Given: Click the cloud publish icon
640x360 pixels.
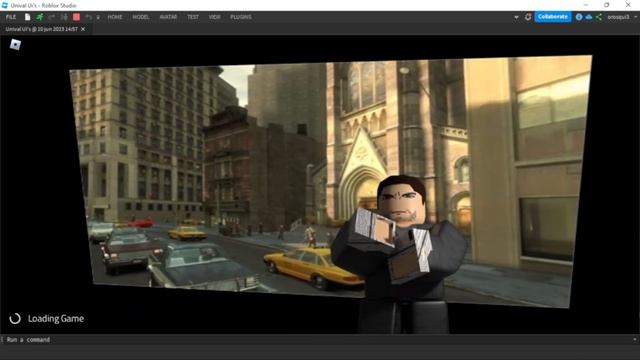Looking at the screenshot, I should point(589,17).
